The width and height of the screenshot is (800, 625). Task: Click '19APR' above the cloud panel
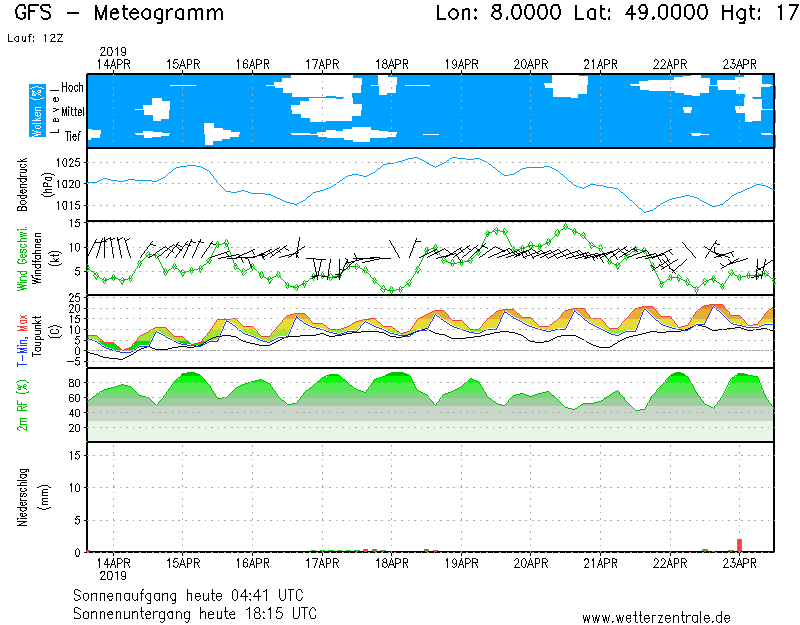tap(461, 65)
